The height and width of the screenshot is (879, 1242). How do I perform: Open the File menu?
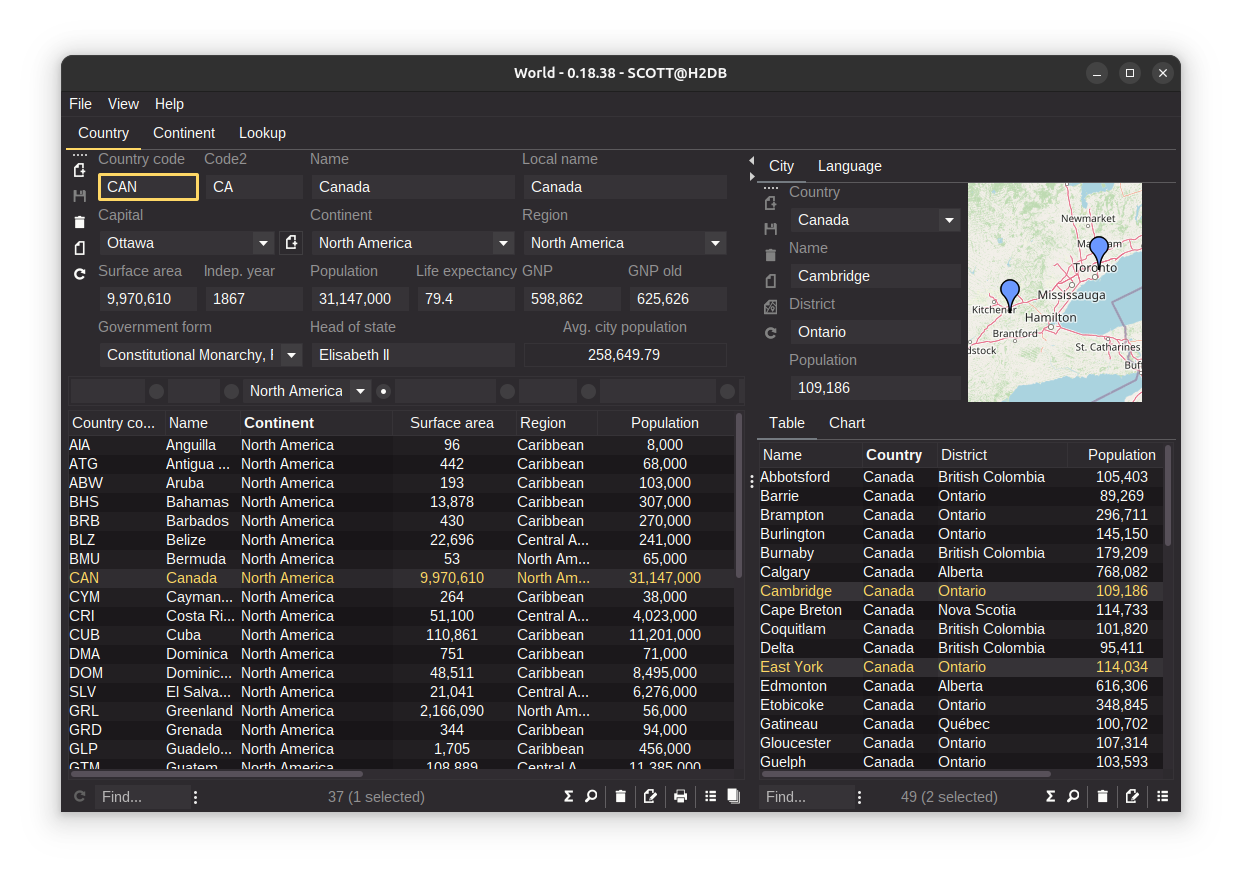point(80,104)
